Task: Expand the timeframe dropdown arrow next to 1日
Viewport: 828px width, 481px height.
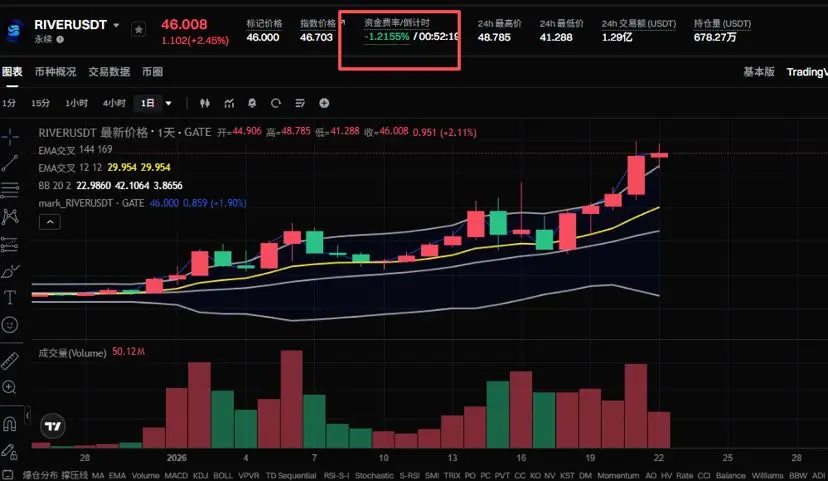Action: coord(168,103)
